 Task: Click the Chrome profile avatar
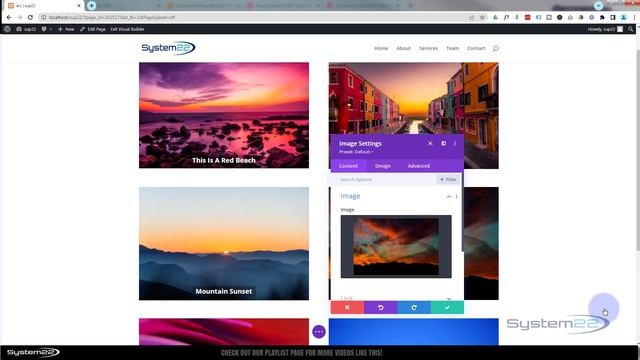(623, 18)
